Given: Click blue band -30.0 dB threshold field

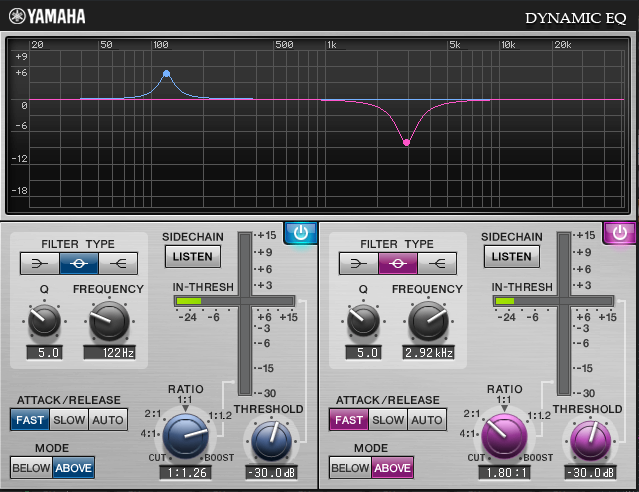Looking at the screenshot, I should click(271, 473).
